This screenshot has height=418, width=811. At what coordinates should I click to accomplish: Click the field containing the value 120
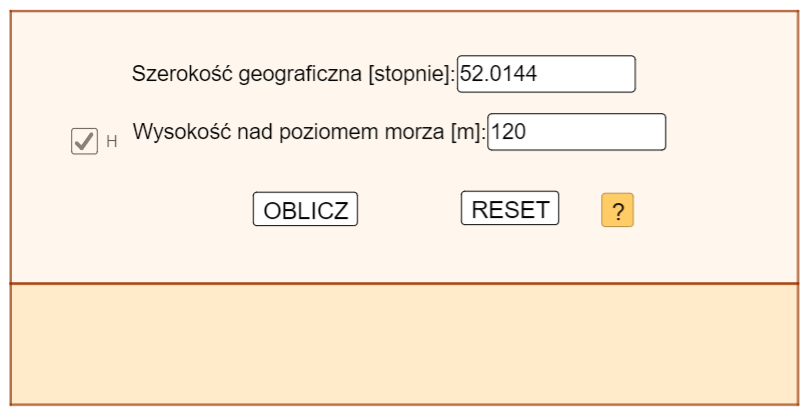pos(576,132)
